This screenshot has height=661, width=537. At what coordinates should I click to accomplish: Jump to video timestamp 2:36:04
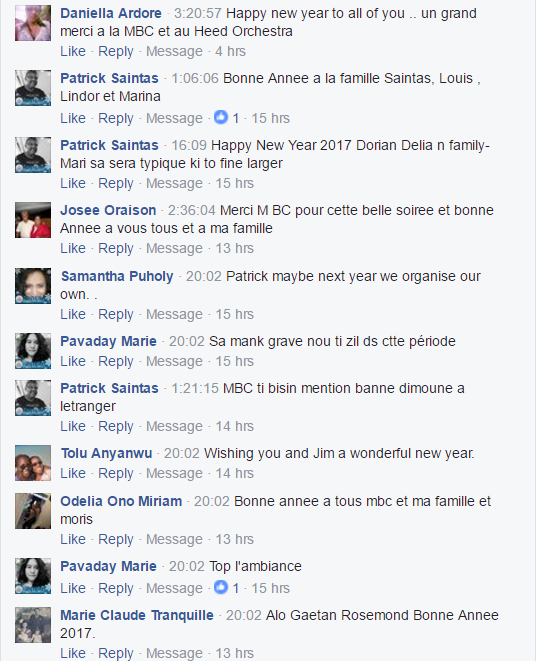(x=192, y=210)
